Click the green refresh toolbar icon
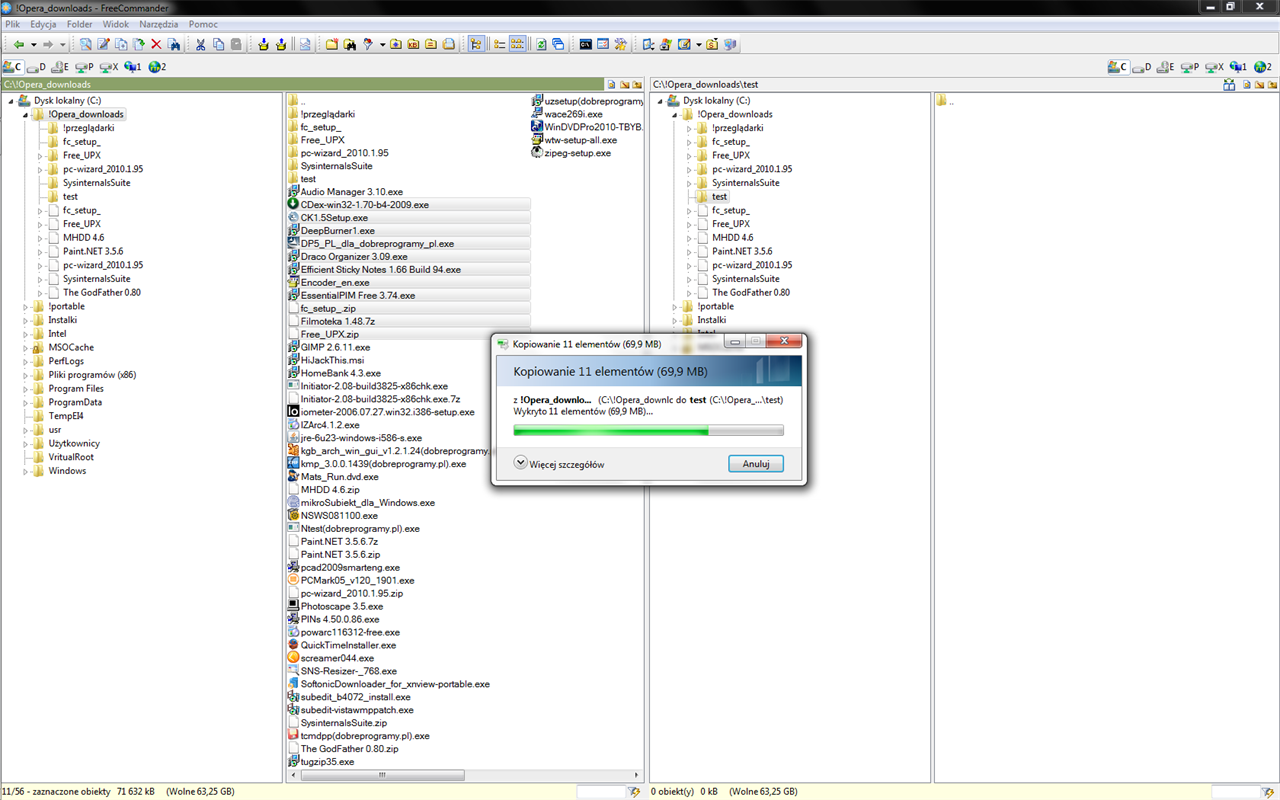 click(x=540, y=44)
